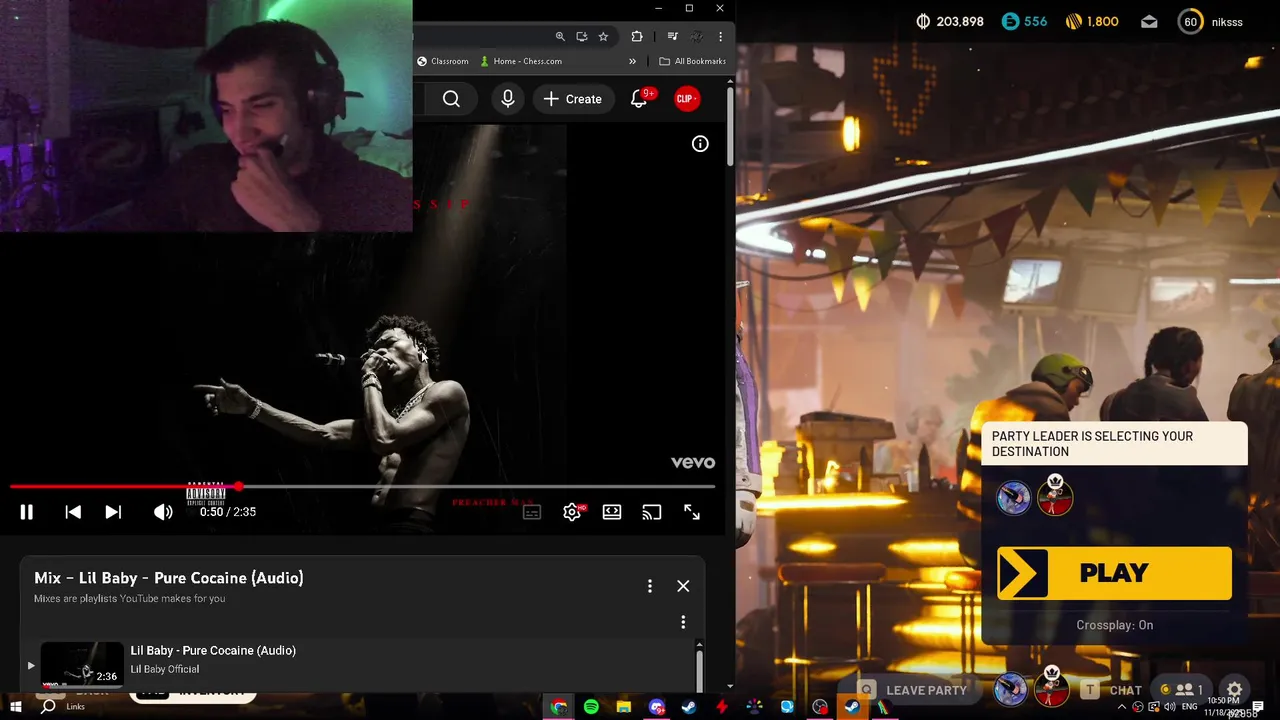Open Chrome three-dot menu
1280x720 pixels.
[x=720, y=37]
